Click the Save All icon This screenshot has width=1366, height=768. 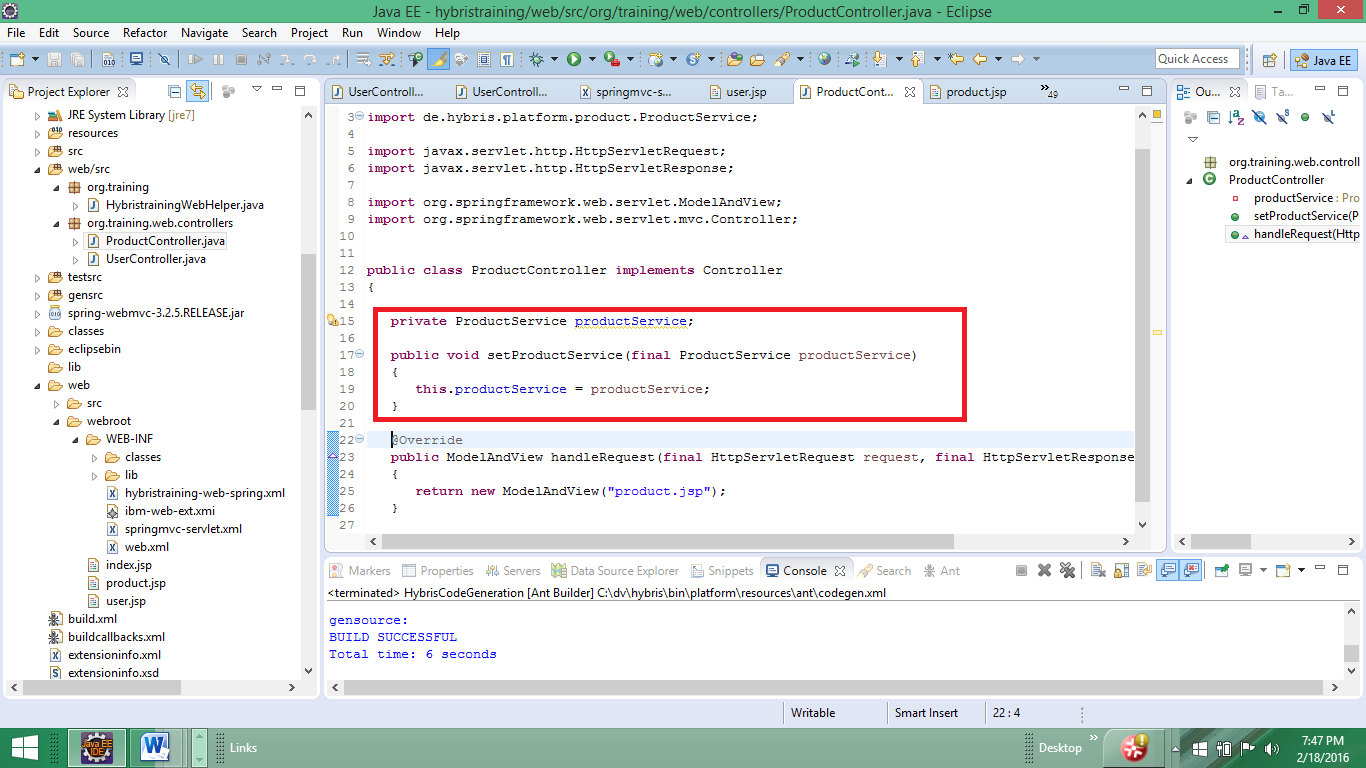77,59
